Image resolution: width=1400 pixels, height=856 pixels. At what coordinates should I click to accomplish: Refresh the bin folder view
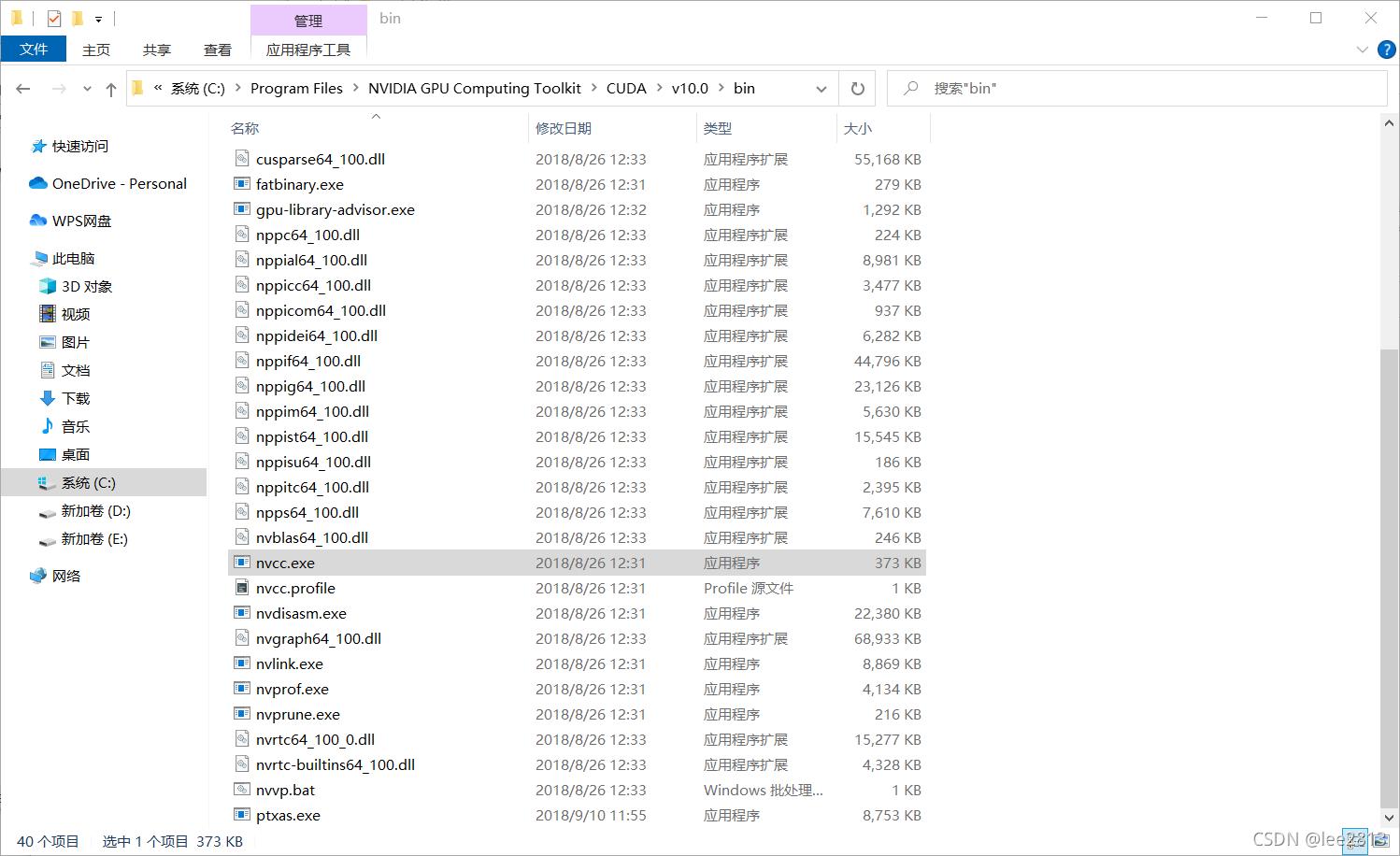pyautogui.click(x=858, y=89)
